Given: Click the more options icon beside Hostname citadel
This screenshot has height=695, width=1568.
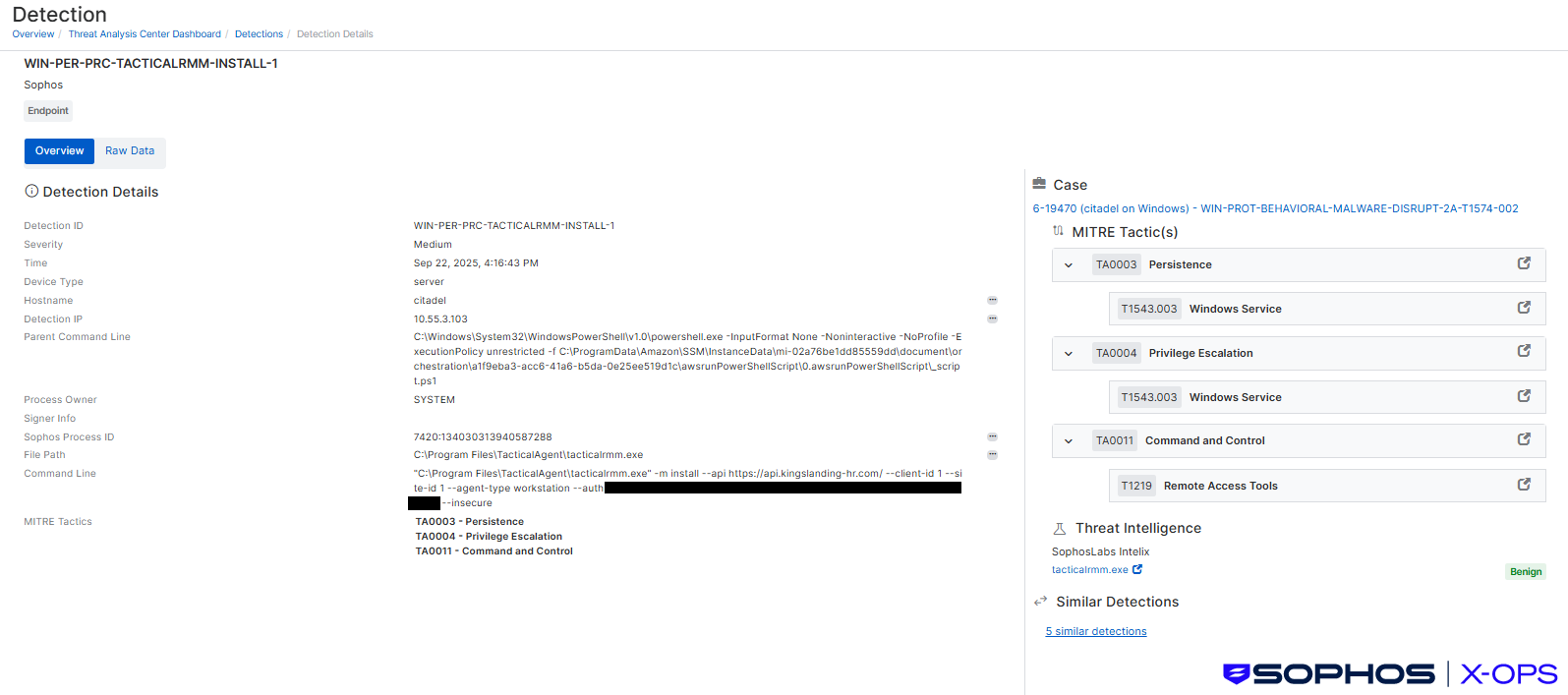Looking at the screenshot, I should pyautogui.click(x=992, y=301).
